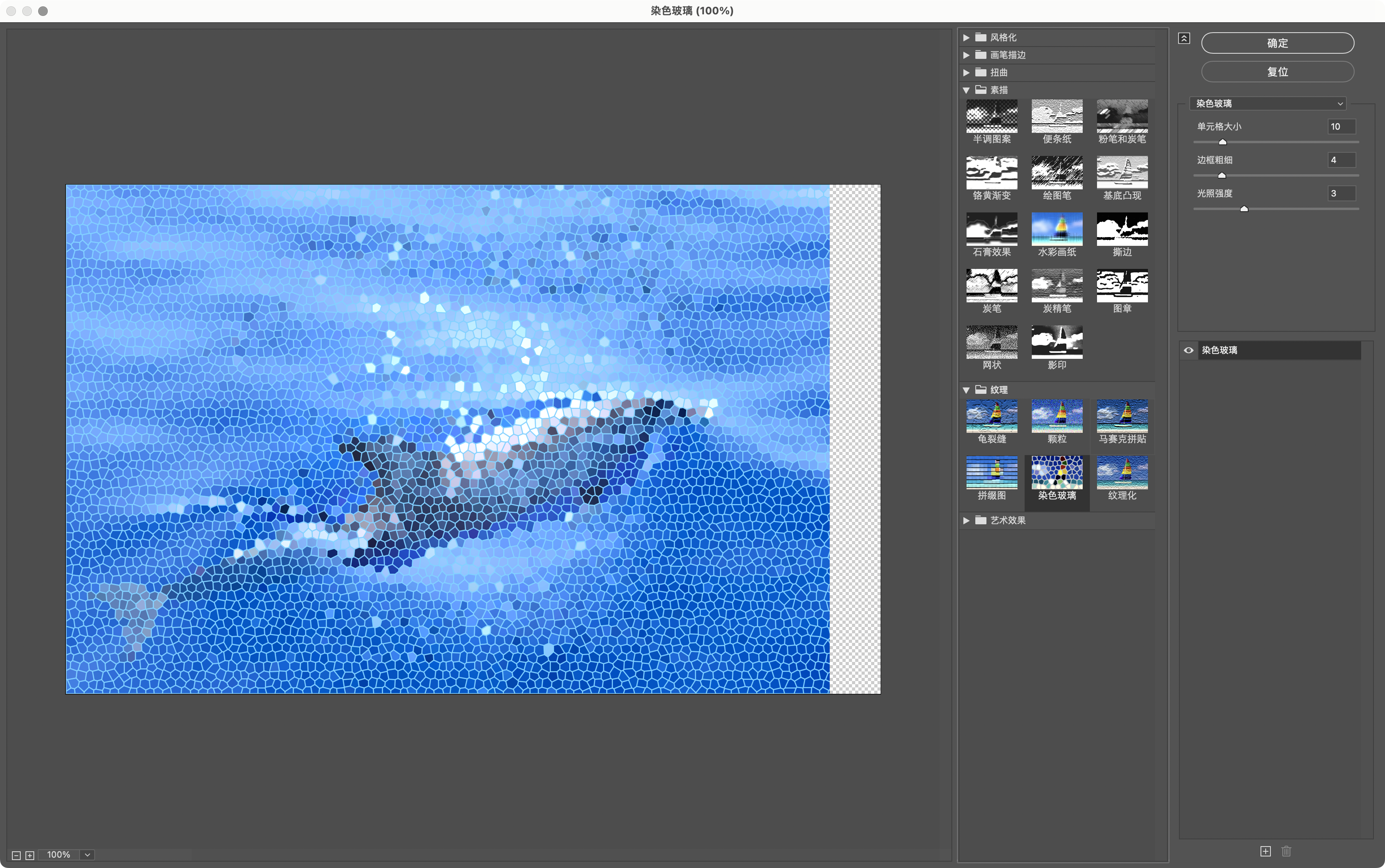The height and width of the screenshot is (868, 1385).
Task: Select the 炭笔 filter thumbnail
Action: [991, 285]
